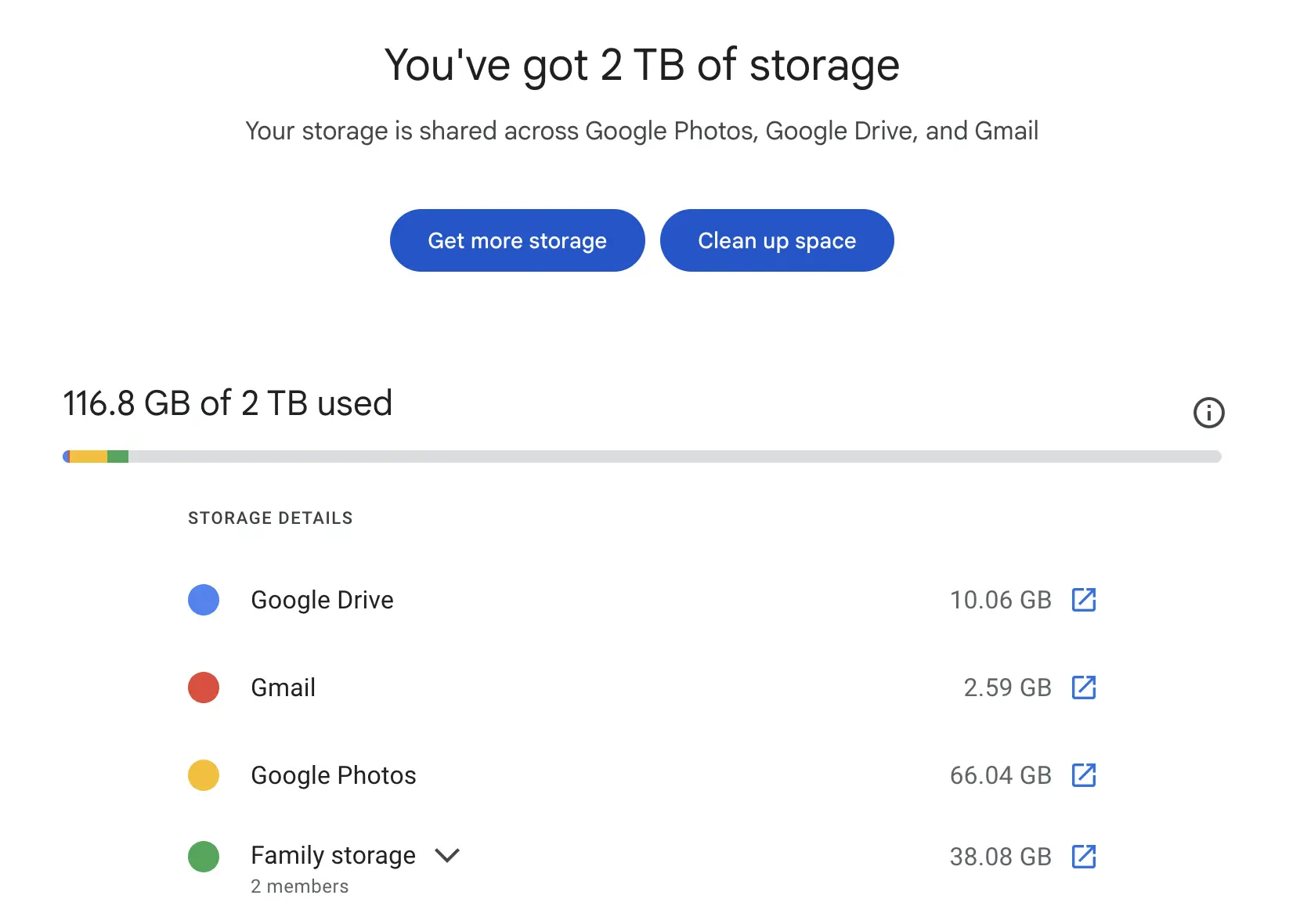Click the Family storage label
This screenshot has width=1300, height=924.
click(x=334, y=855)
